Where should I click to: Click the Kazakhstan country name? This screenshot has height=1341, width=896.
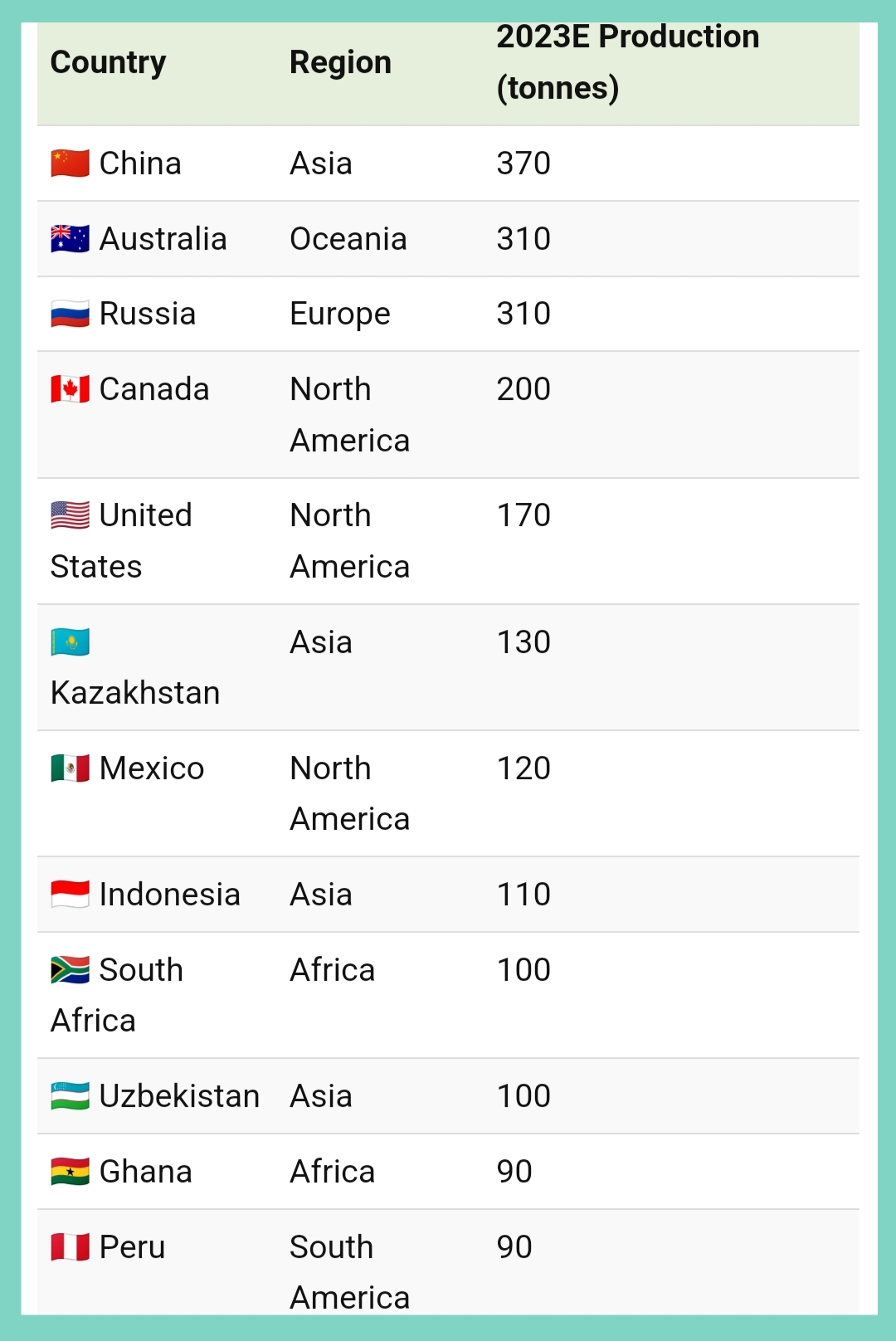(x=135, y=693)
